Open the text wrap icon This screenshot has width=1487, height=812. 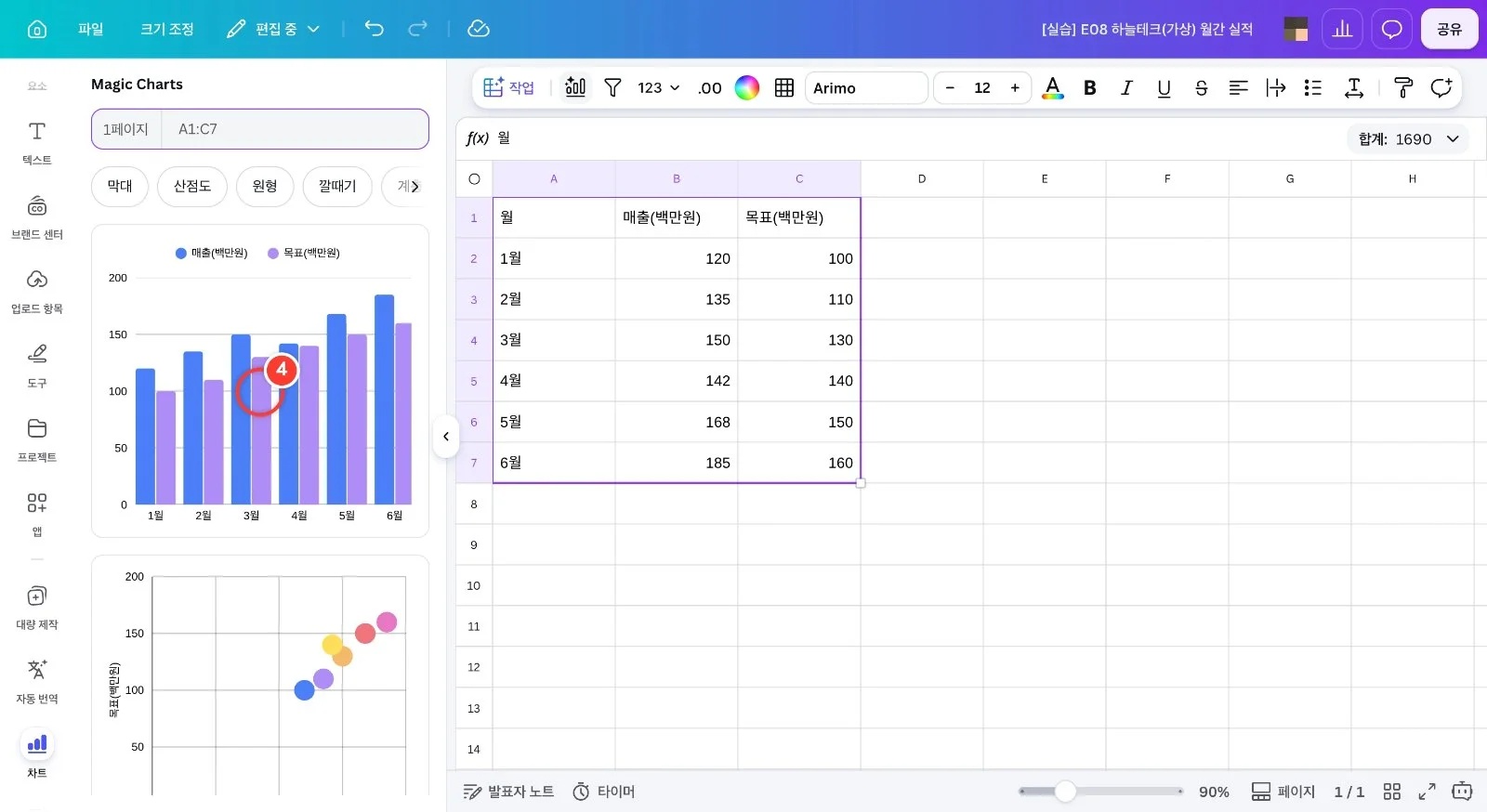coord(1275,87)
